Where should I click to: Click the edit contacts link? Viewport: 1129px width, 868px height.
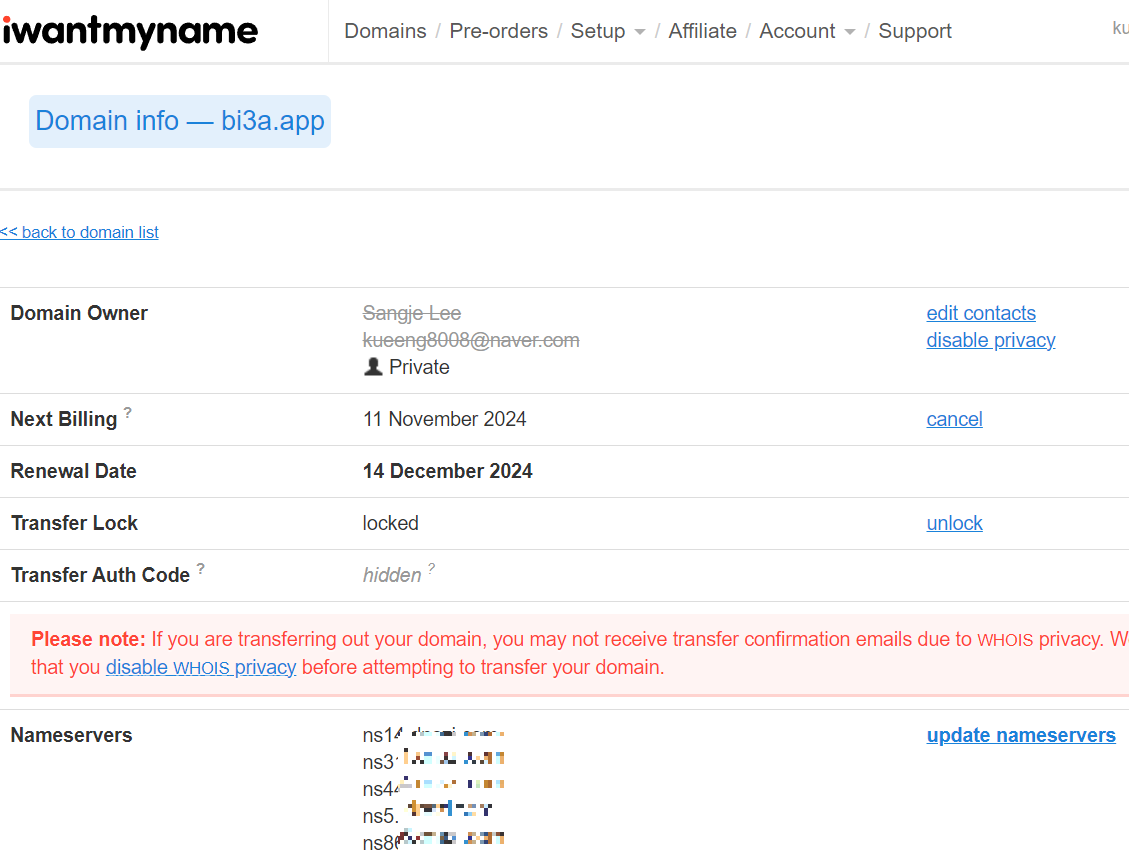tap(981, 313)
